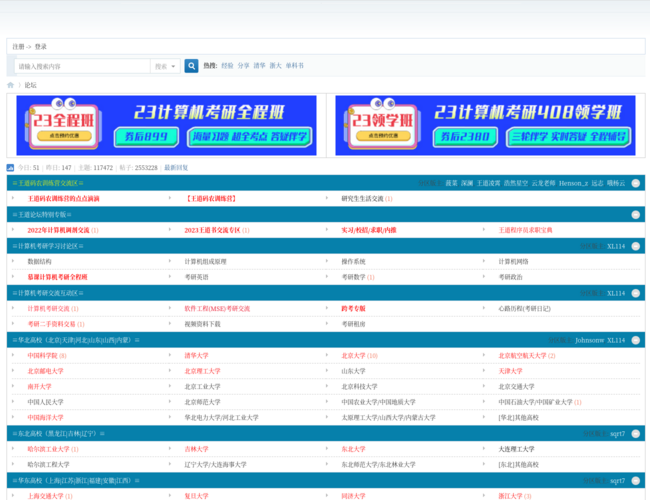Click the blue search magnifier button
650x500 pixels.
[191, 66]
